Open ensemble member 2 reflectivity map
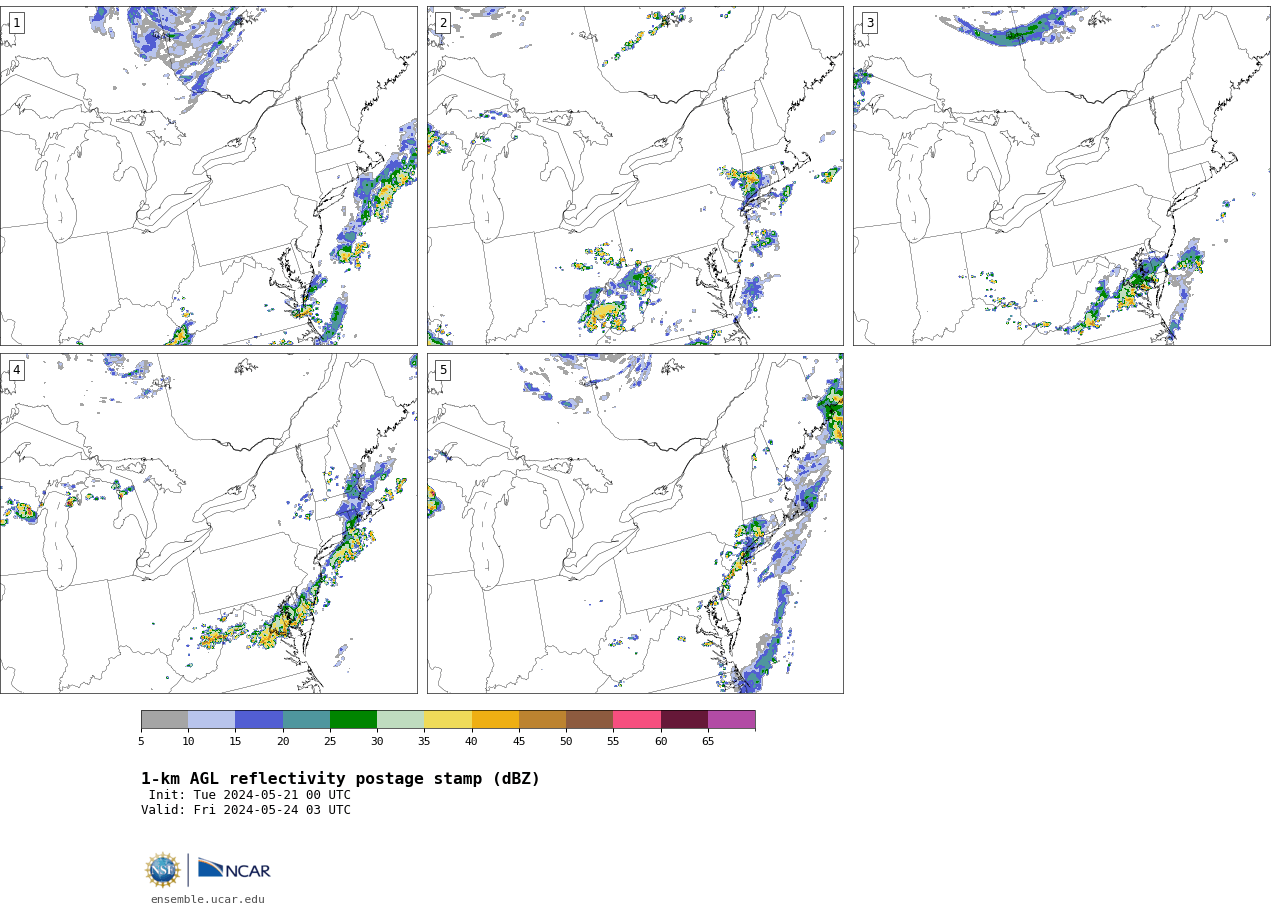 pos(635,176)
